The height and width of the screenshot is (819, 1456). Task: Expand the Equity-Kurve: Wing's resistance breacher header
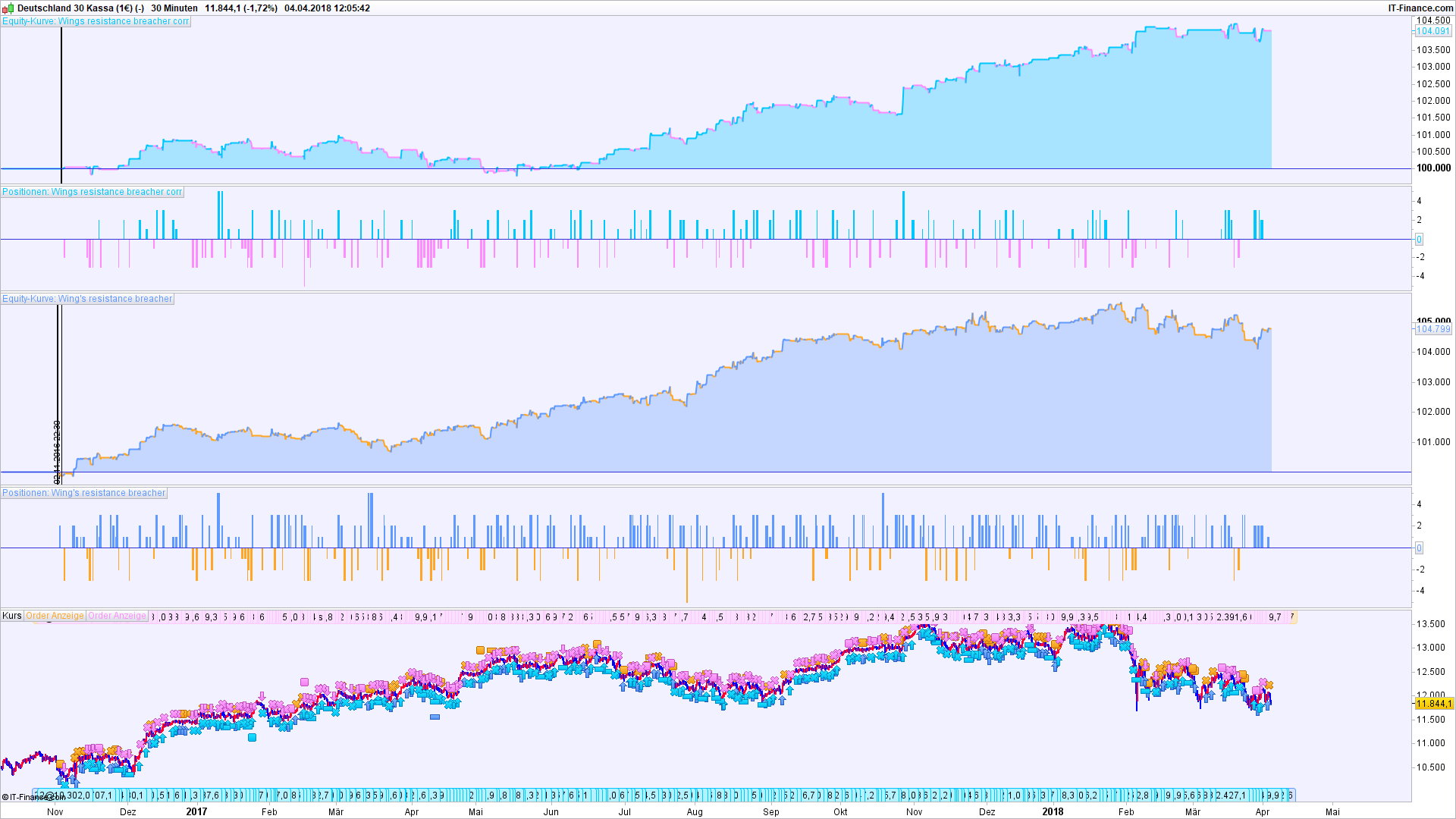[88, 299]
